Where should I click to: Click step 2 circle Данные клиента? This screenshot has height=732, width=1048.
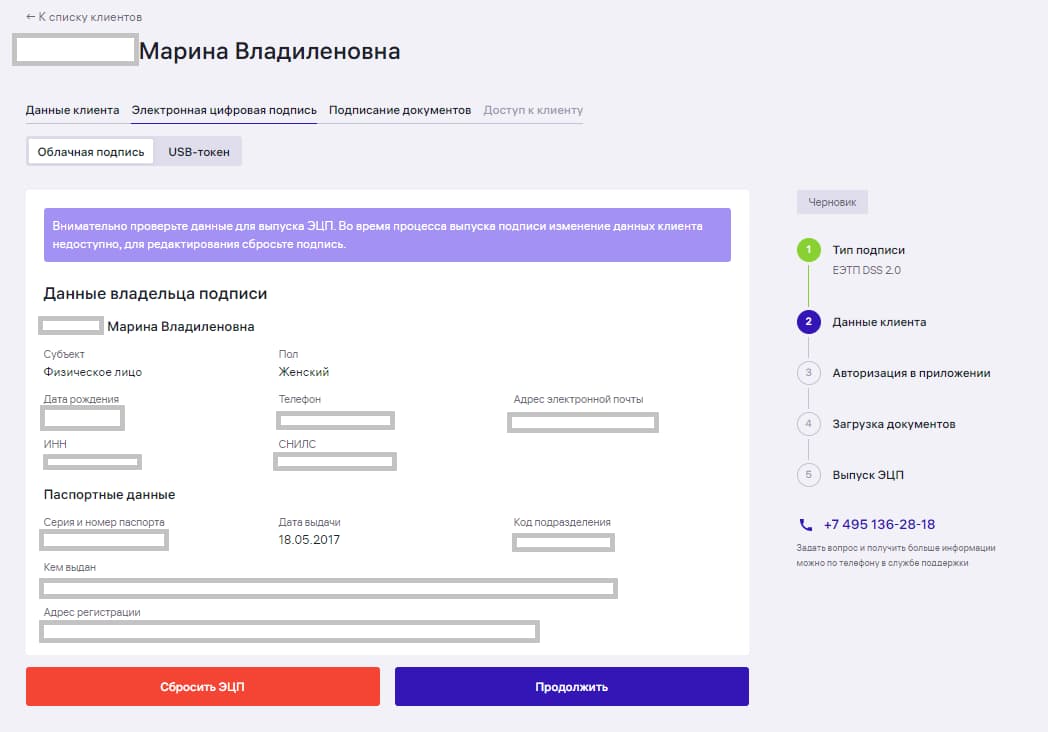point(808,322)
